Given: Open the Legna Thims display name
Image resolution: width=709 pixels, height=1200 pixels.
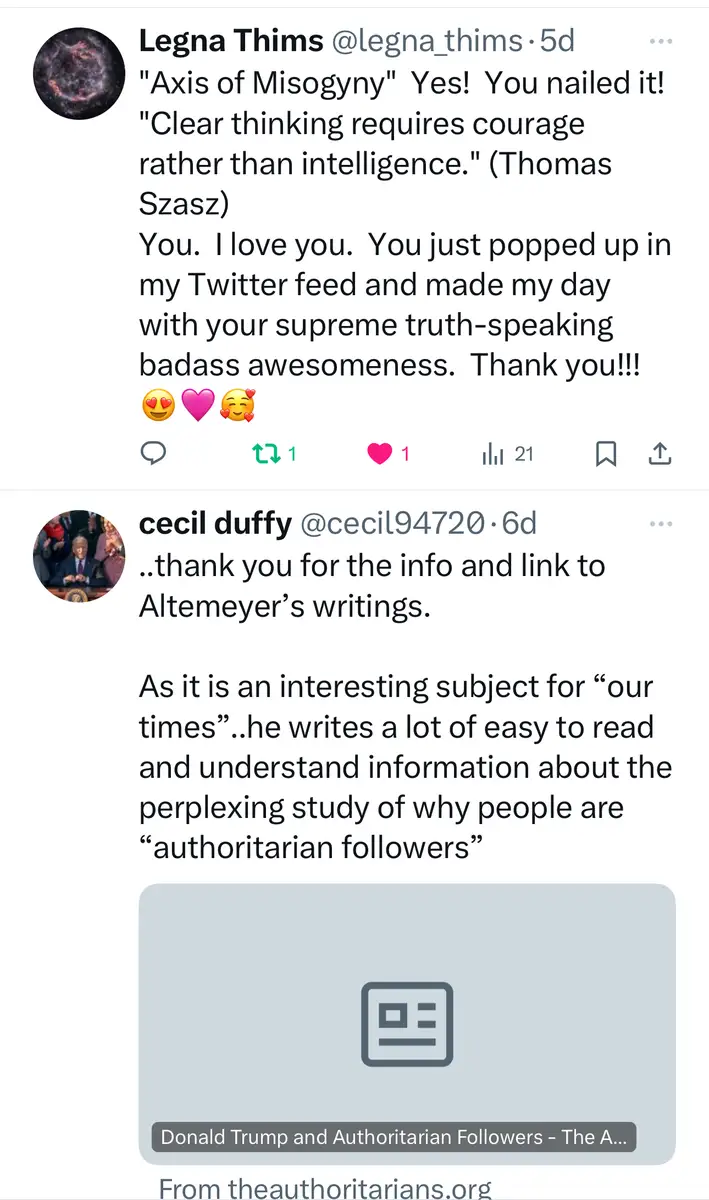Looking at the screenshot, I should point(231,41).
